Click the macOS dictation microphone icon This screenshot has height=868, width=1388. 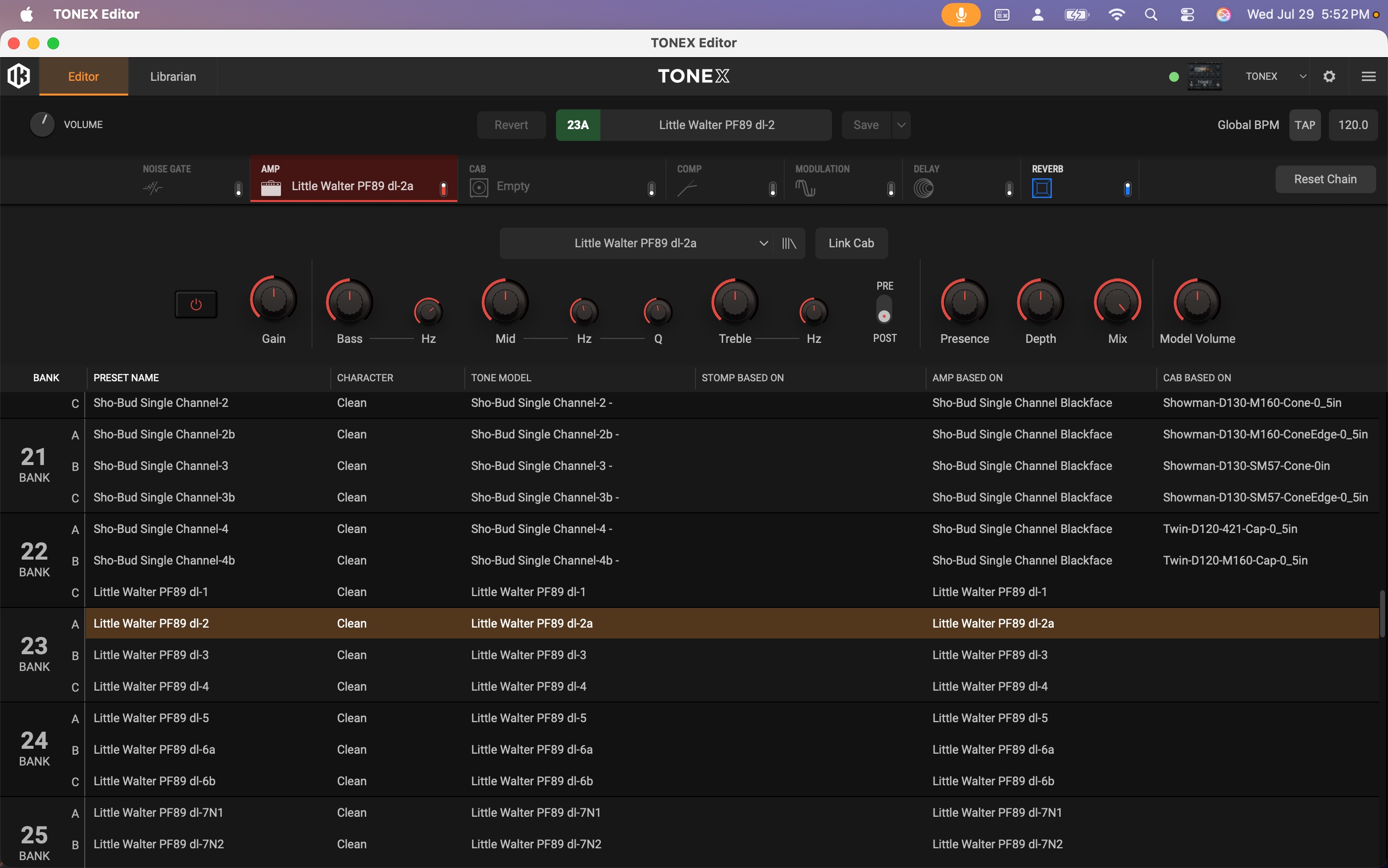click(x=961, y=14)
